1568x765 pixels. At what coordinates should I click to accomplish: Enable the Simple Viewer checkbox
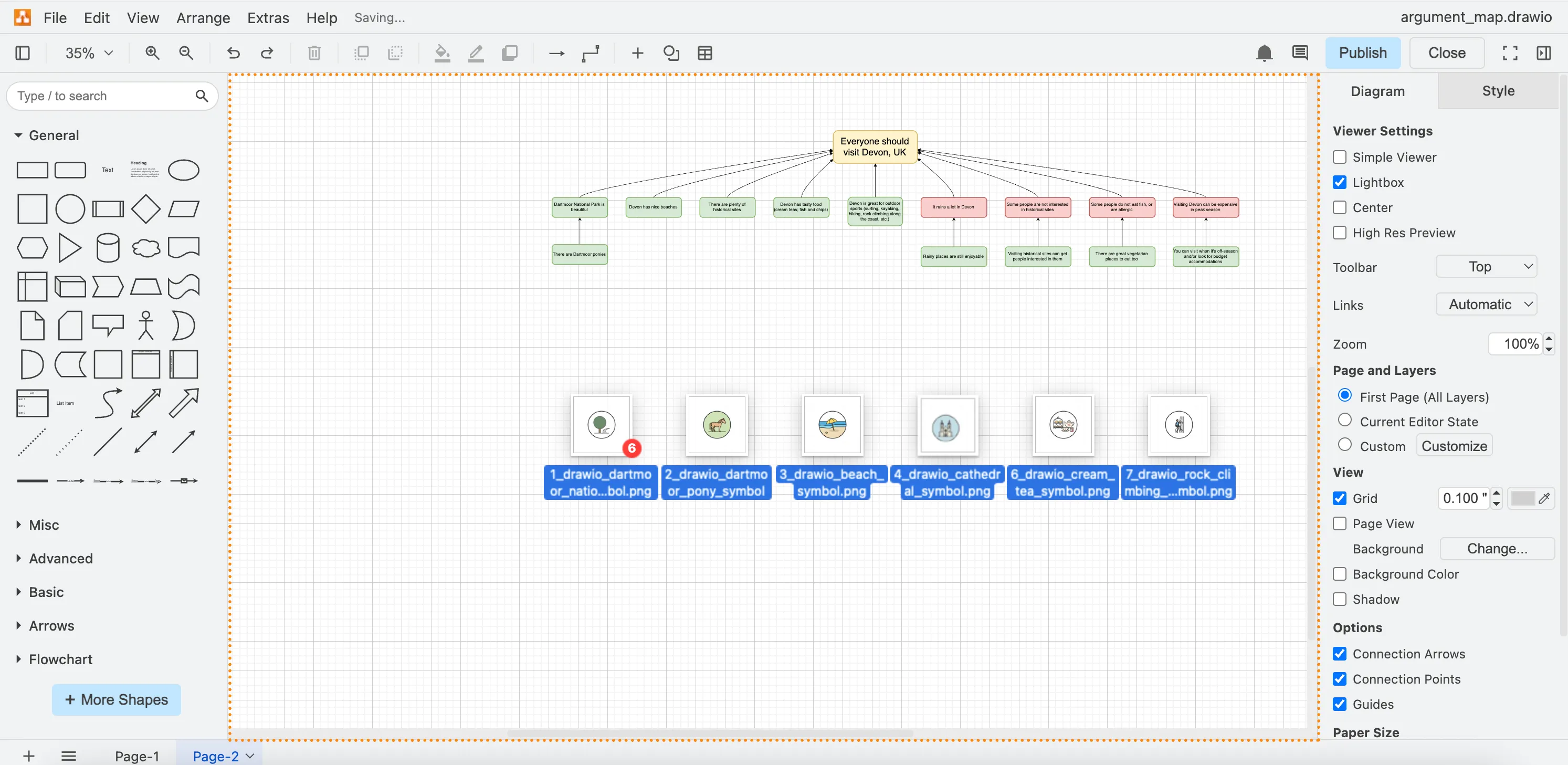(1339, 157)
